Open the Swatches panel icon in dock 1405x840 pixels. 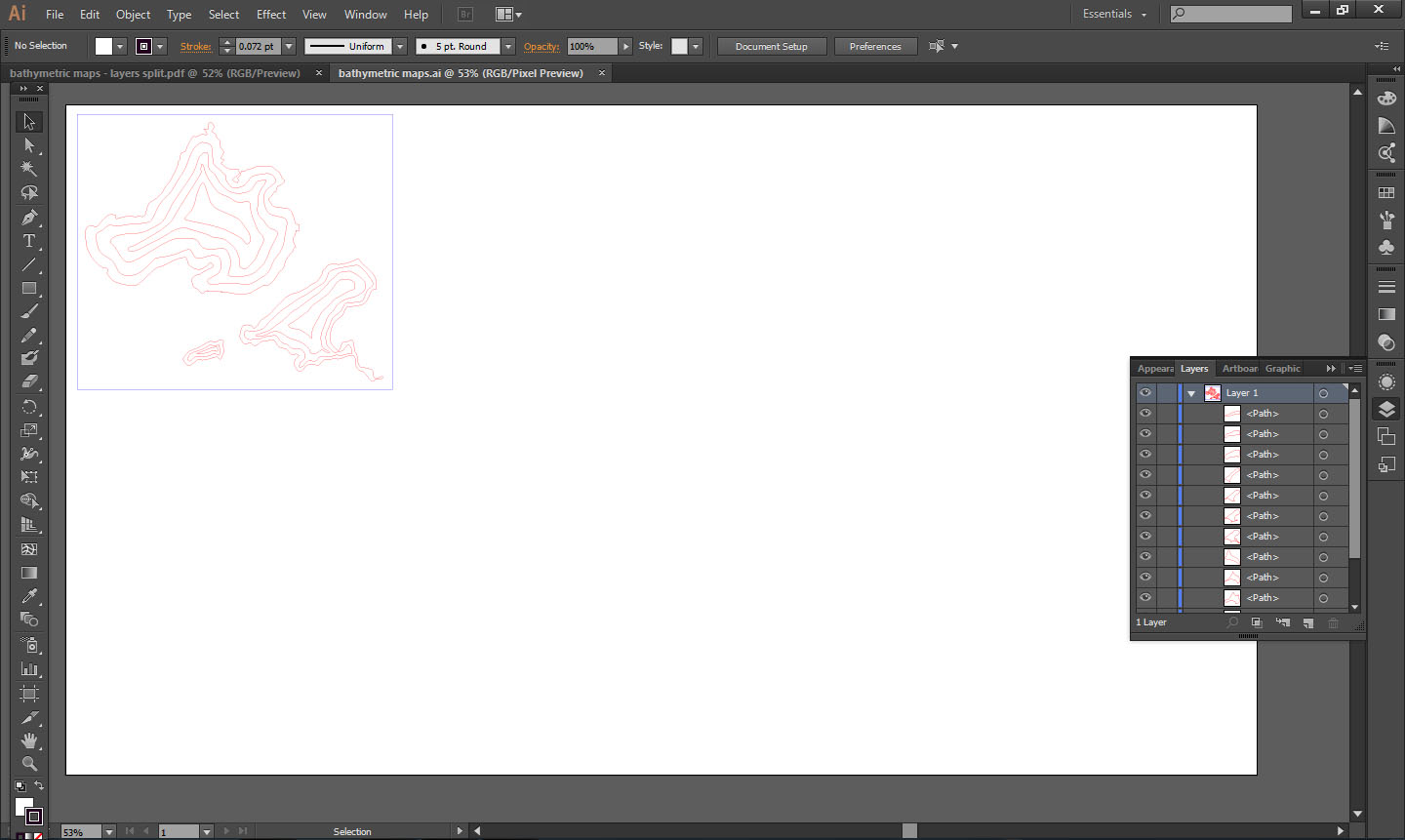(x=1386, y=193)
